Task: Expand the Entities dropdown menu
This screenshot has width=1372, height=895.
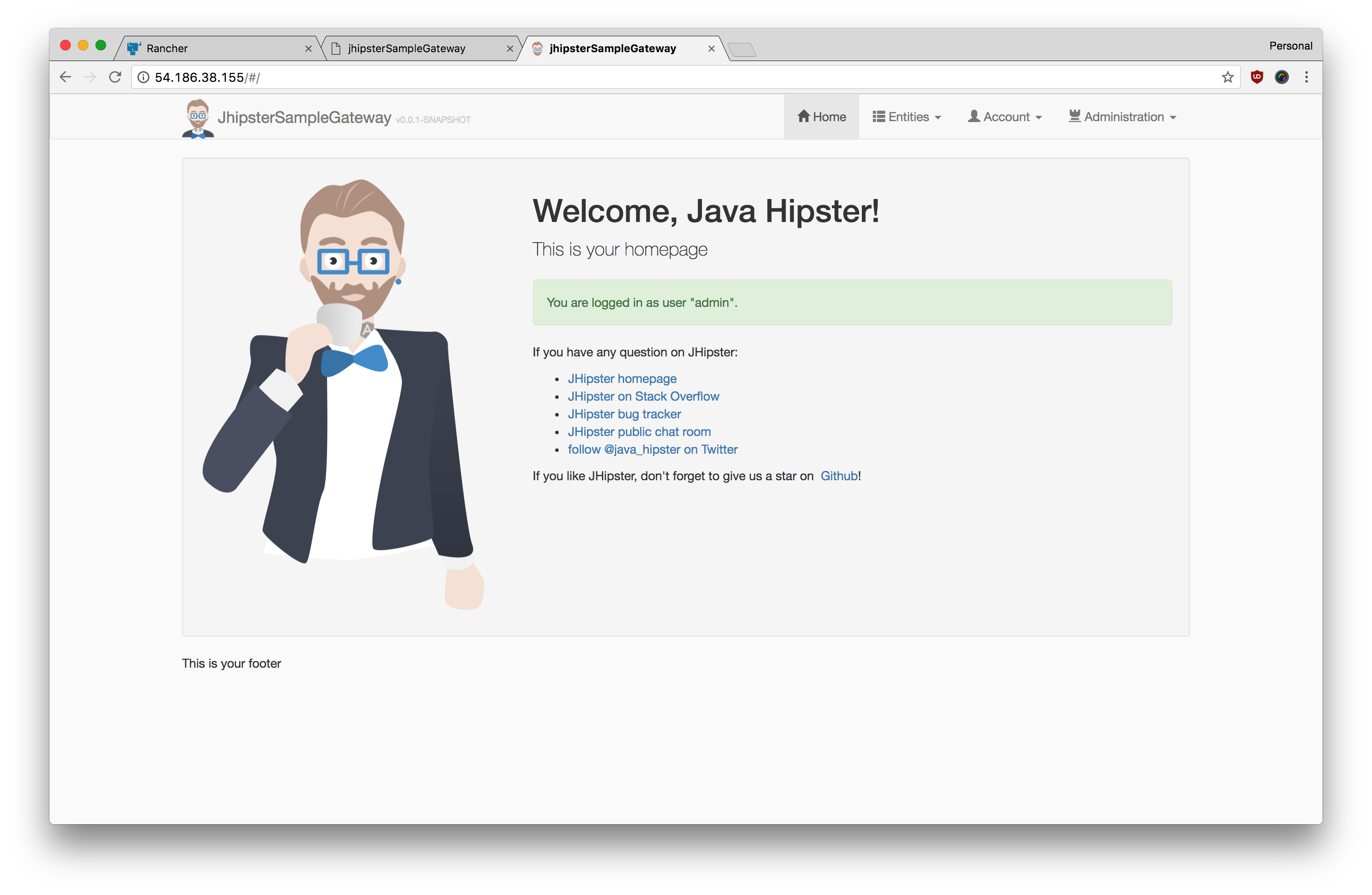Action: (906, 116)
